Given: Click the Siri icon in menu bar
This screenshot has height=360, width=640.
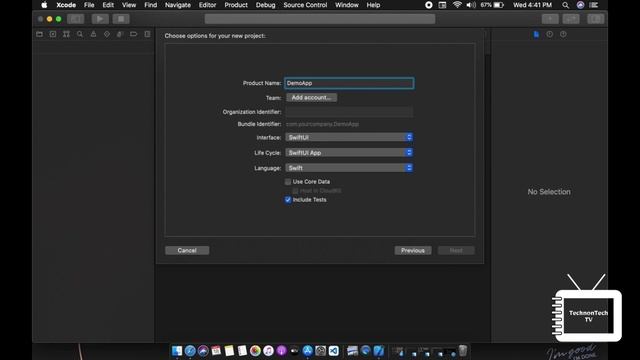Looking at the screenshot, I should pyautogui.click(x=580, y=5).
